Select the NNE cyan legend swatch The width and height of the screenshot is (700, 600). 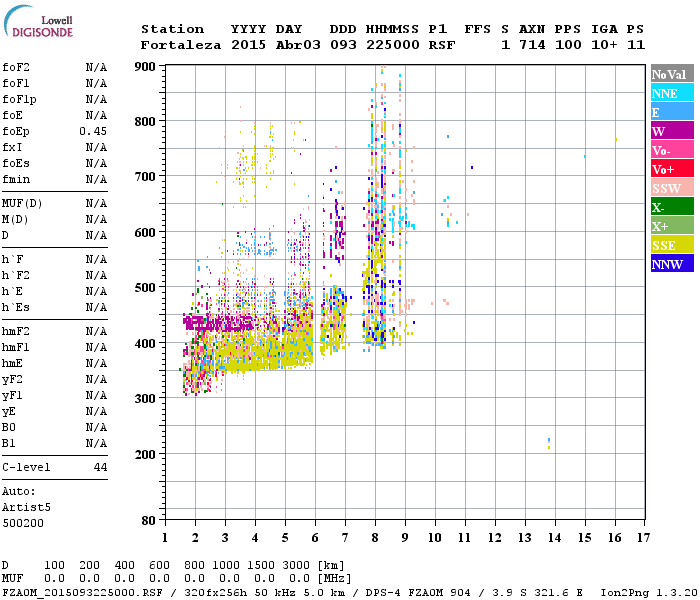(672, 93)
